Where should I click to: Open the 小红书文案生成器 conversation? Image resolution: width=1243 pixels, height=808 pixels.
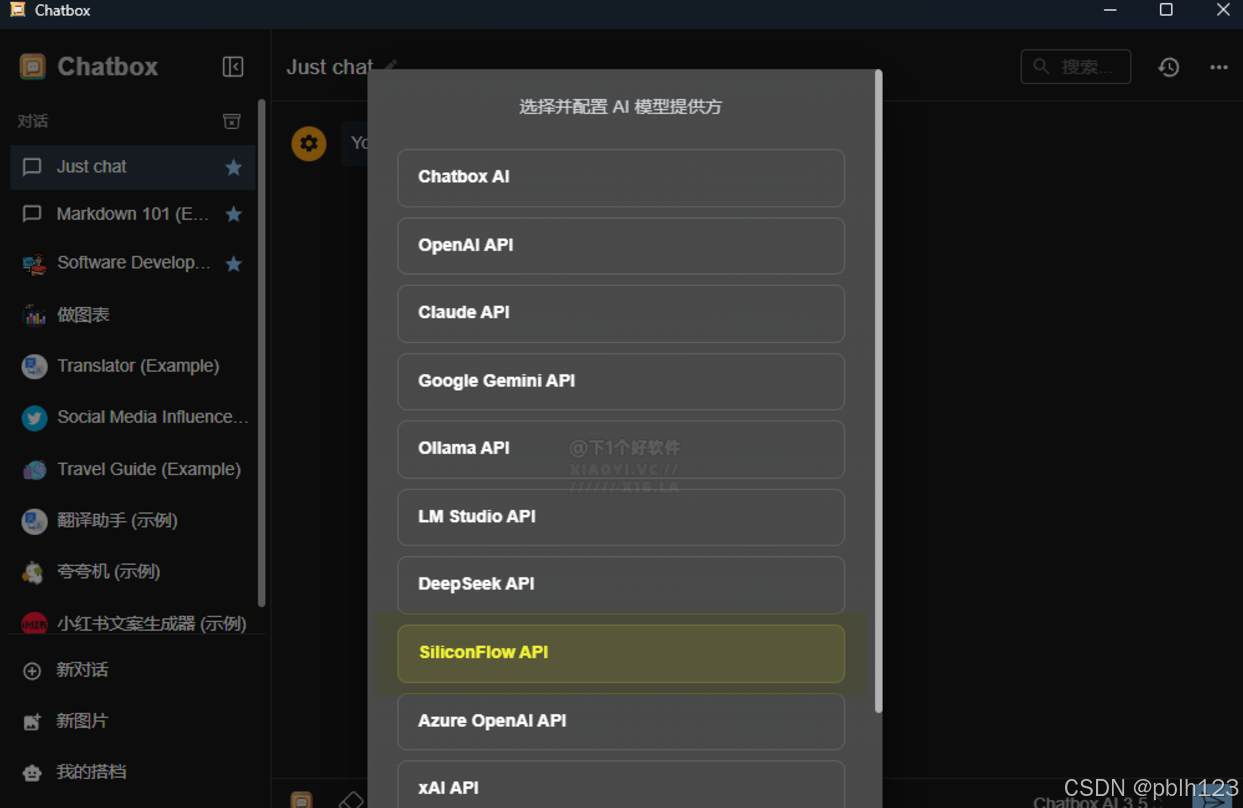pyautogui.click(x=132, y=623)
